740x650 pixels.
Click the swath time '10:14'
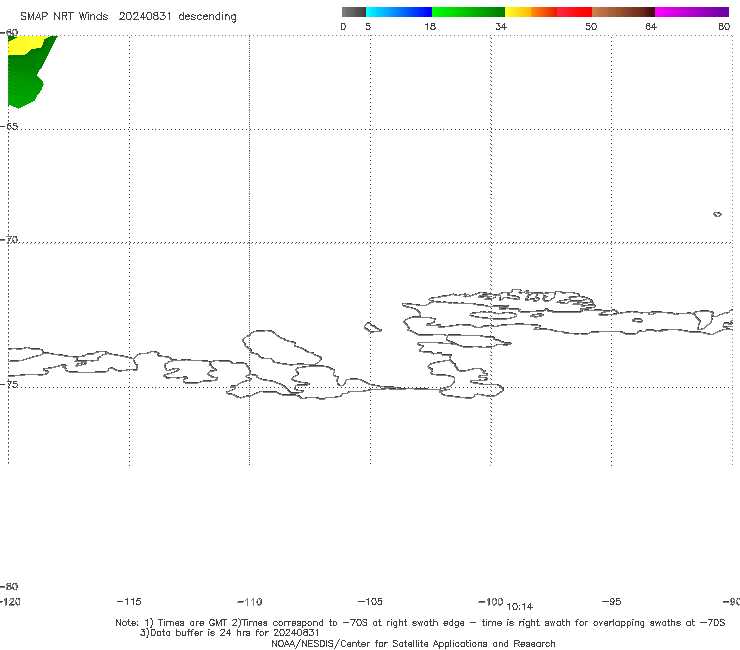[520, 607]
